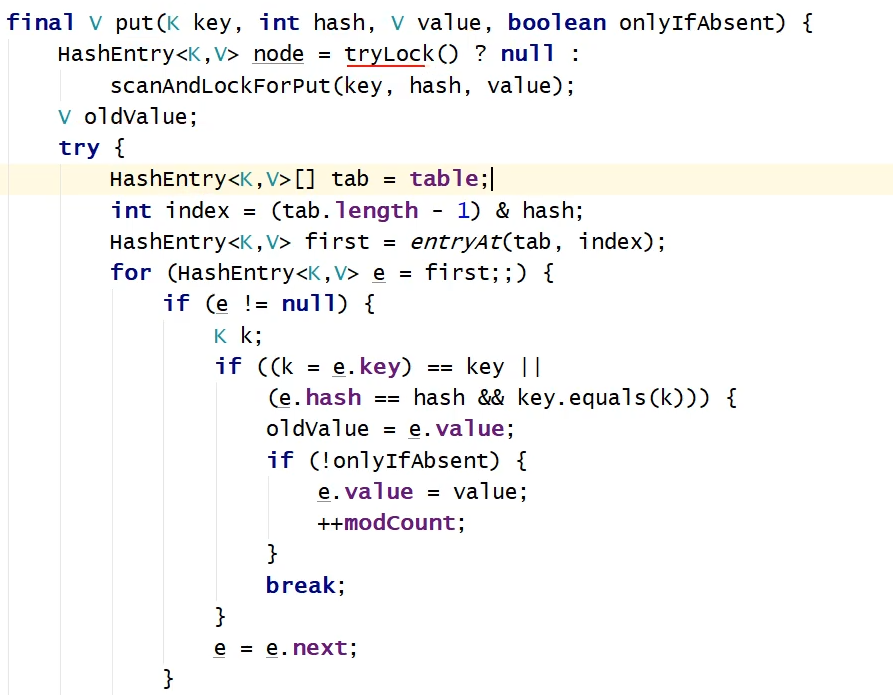The width and height of the screenshot is (893, 695).
Task: Click '++modCount;' statement
Action: coord(391,523)
